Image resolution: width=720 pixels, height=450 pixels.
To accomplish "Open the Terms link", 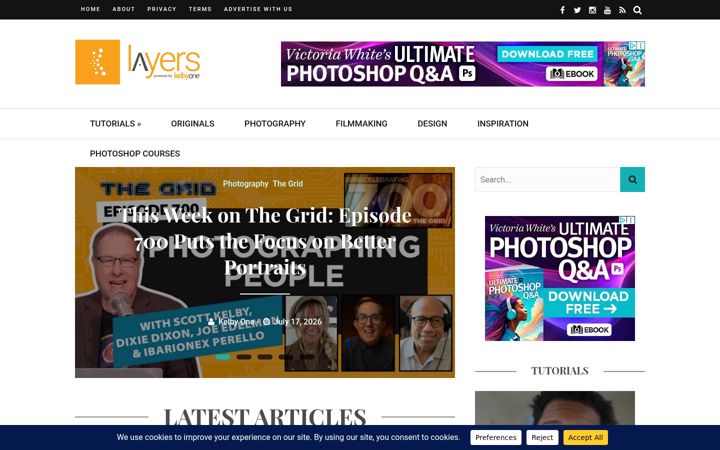I will click(200, 9).
